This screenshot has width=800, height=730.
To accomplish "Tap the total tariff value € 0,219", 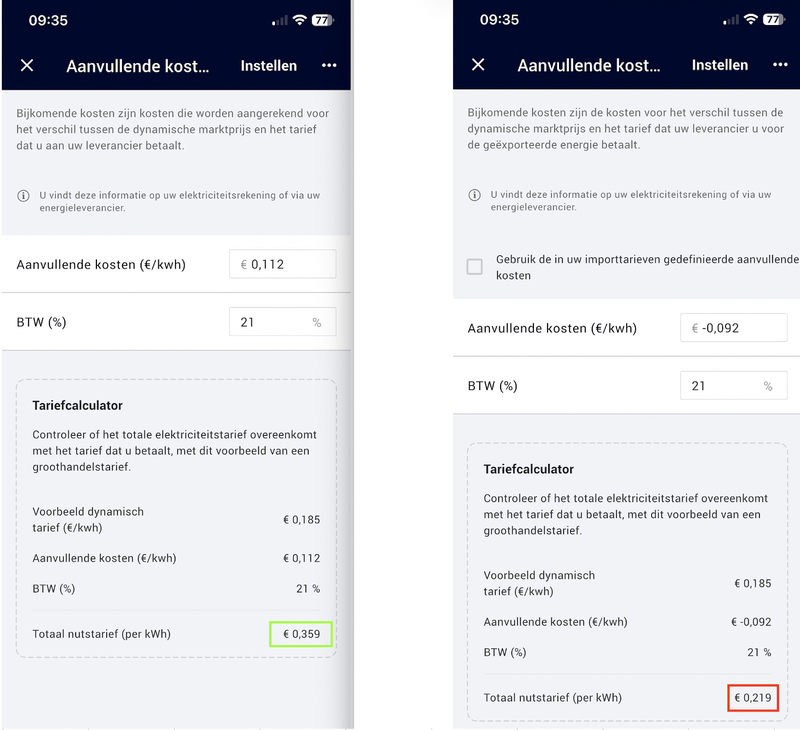I will [x=751, y=697].
